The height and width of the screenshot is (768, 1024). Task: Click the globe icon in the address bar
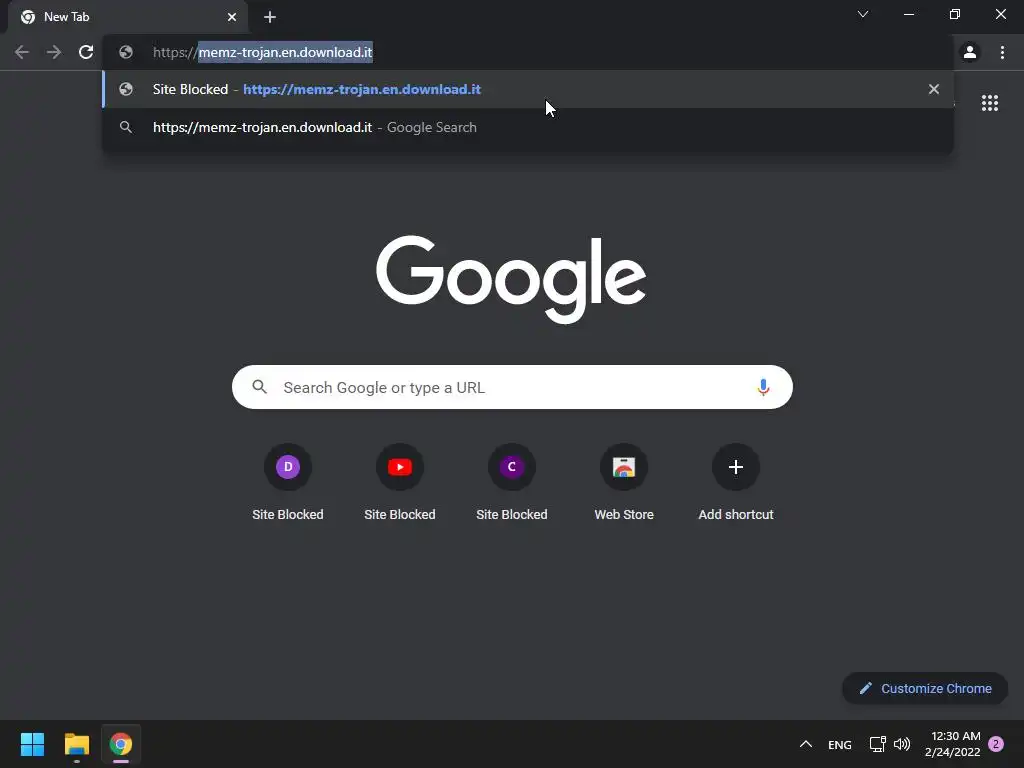point(126,52)
